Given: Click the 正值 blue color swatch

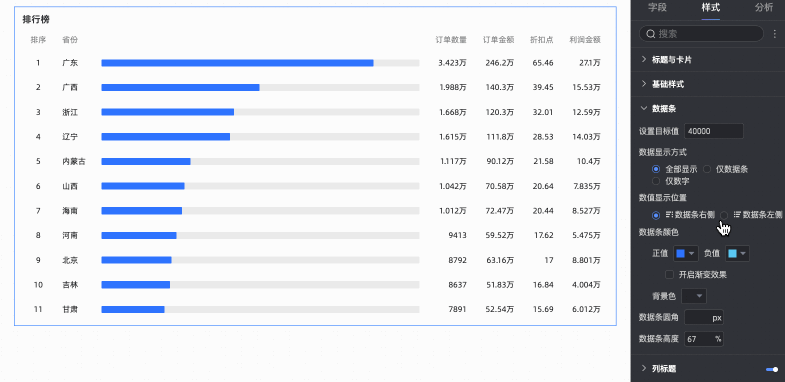Looking at the screenshot, I should (680, 253).
